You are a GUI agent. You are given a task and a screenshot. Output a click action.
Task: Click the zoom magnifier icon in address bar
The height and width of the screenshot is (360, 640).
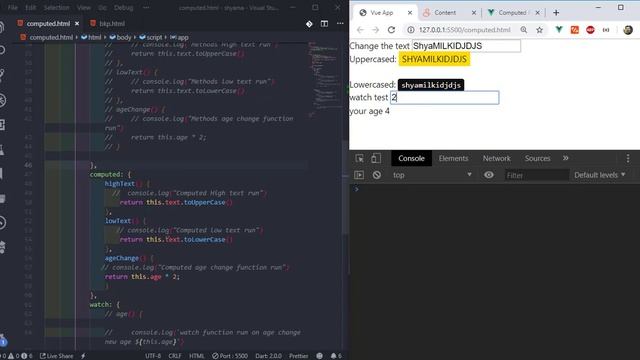(524, 30)
